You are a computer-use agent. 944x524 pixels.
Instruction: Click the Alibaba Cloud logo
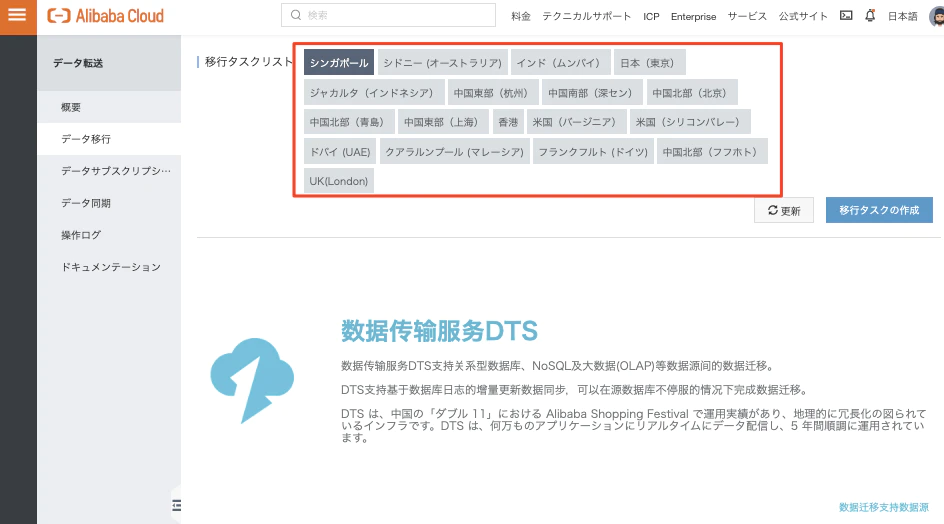coord(106,16)
